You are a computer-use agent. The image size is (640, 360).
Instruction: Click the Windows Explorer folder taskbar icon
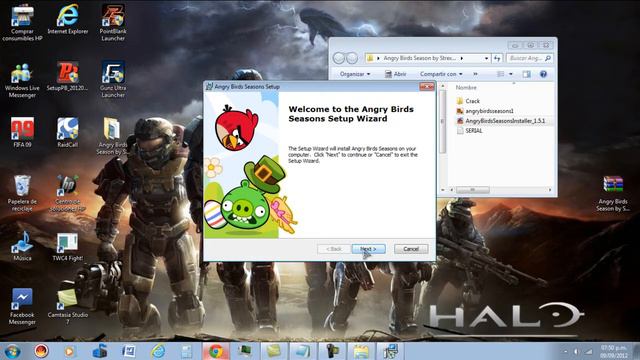[361, 351]
